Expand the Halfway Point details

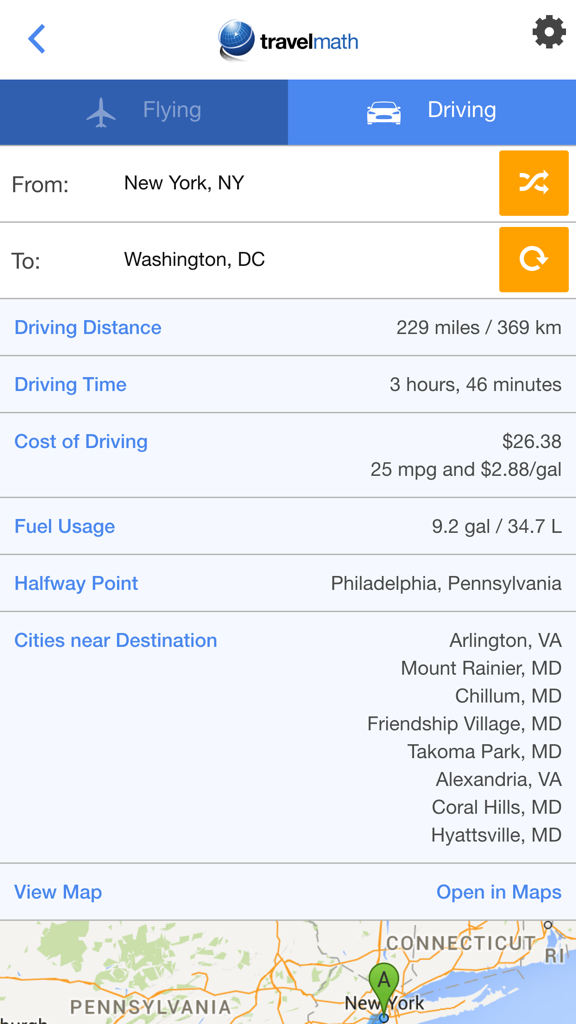(76, 583)
